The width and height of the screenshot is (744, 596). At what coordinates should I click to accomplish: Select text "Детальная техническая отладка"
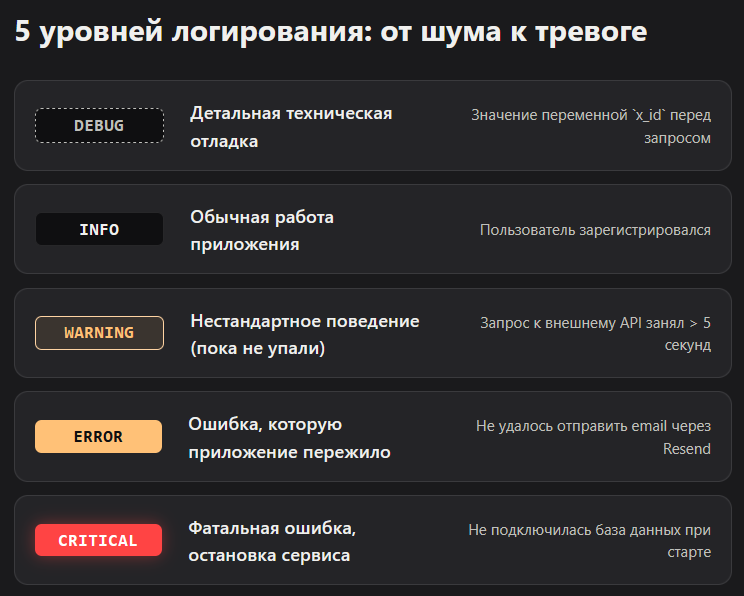[x=291, y=127]
